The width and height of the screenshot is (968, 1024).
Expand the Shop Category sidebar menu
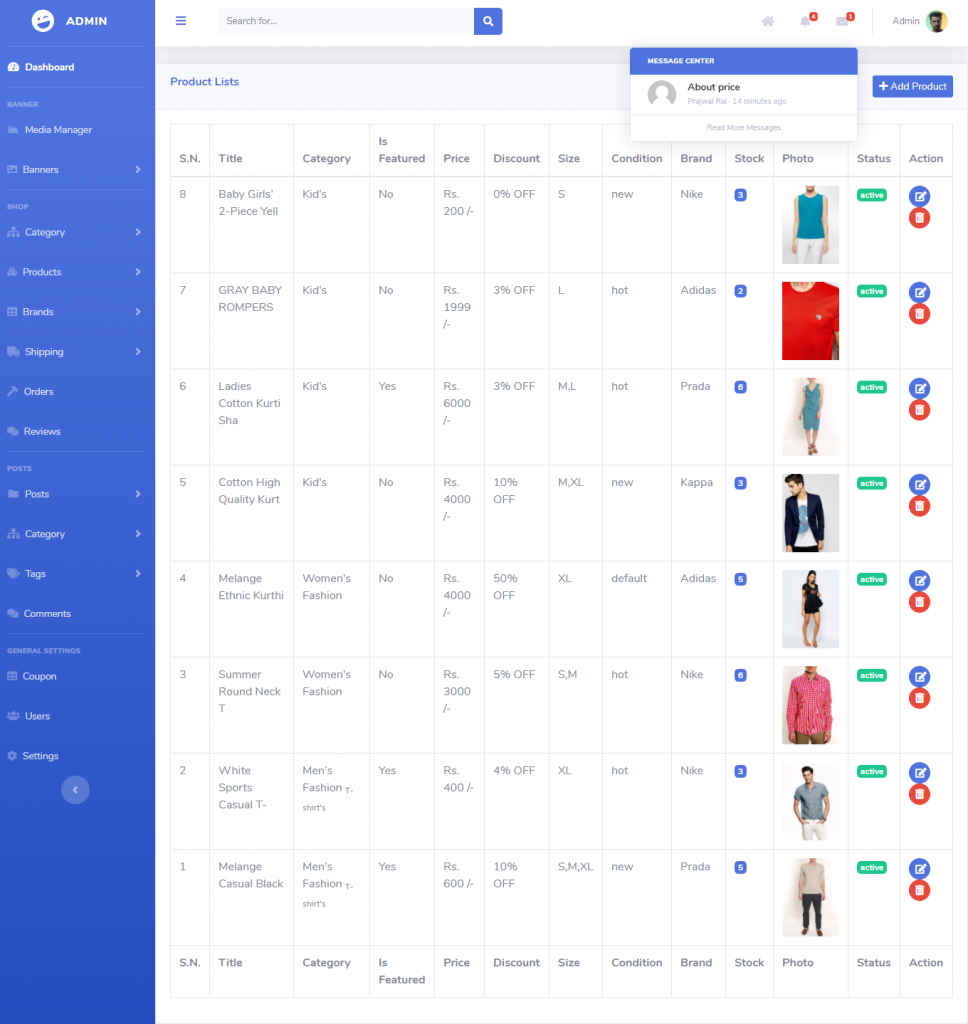75,232
